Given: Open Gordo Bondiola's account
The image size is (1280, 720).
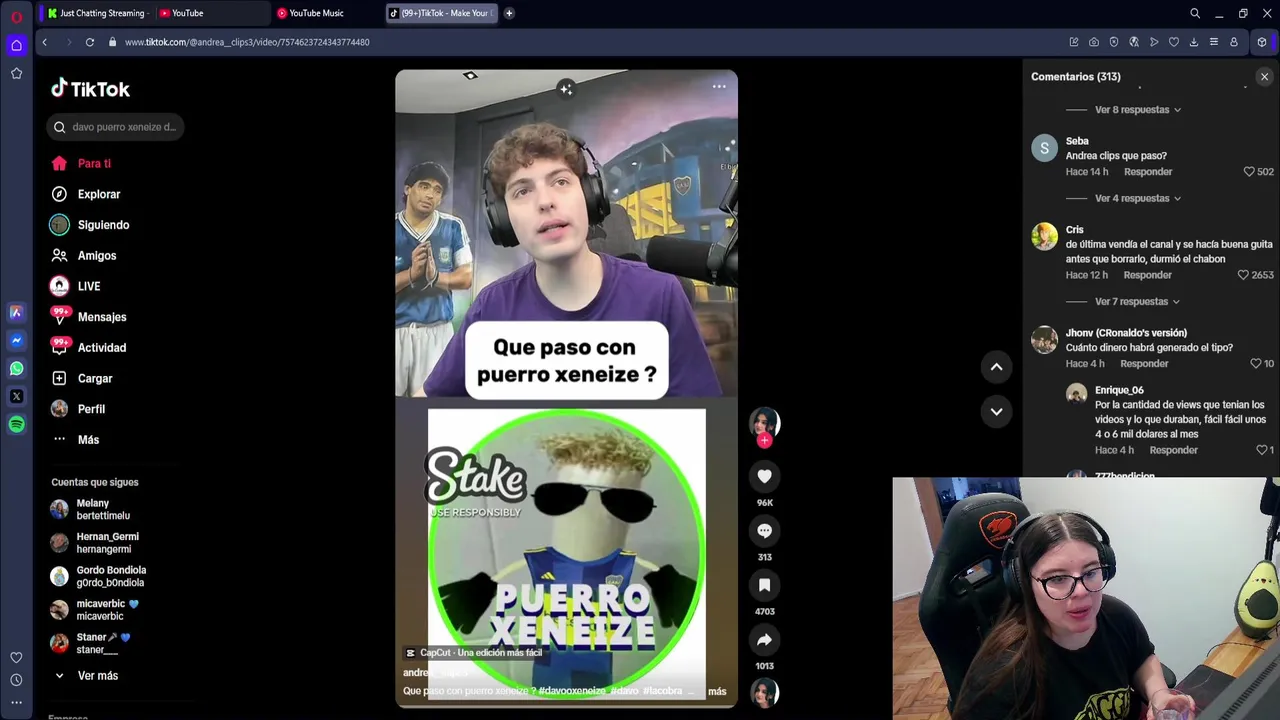Looking at the screenshot, I should [100, 577].
